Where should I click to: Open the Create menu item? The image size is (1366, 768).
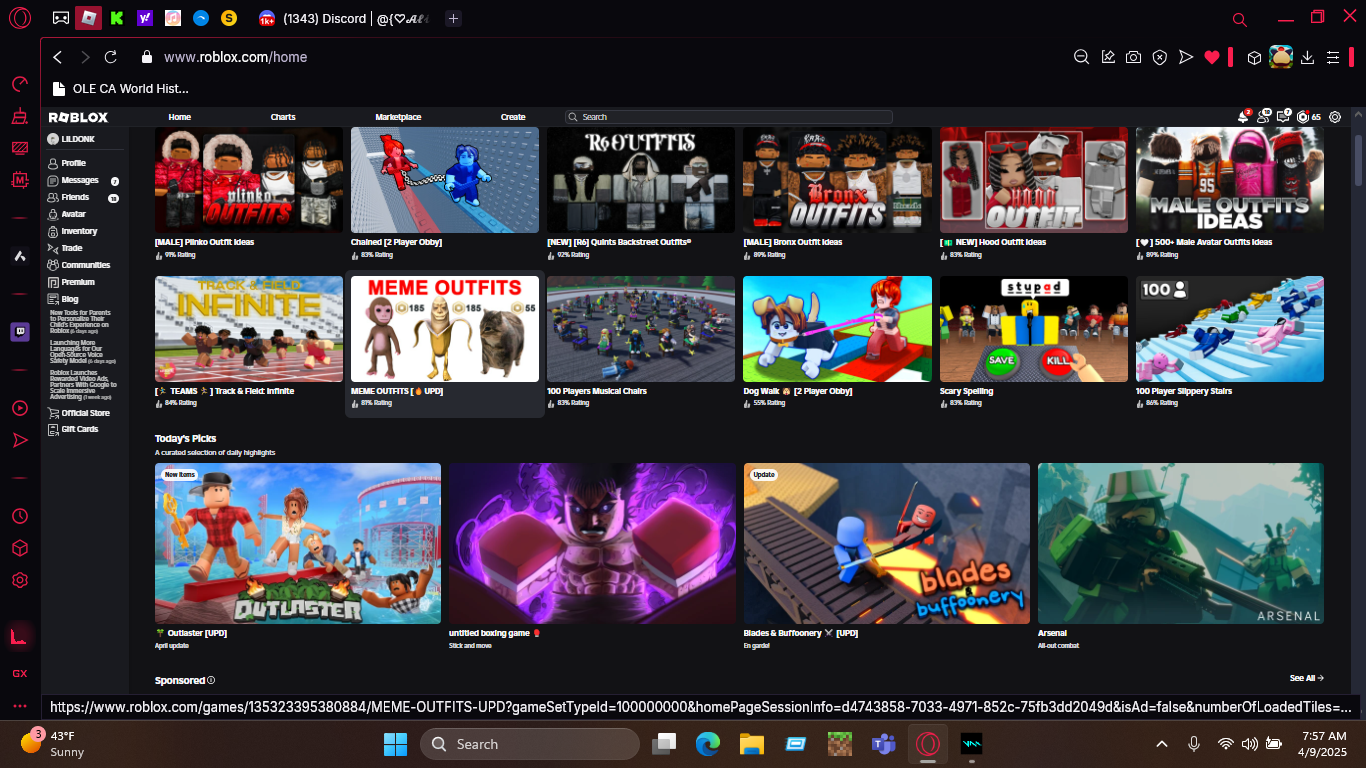513,117
